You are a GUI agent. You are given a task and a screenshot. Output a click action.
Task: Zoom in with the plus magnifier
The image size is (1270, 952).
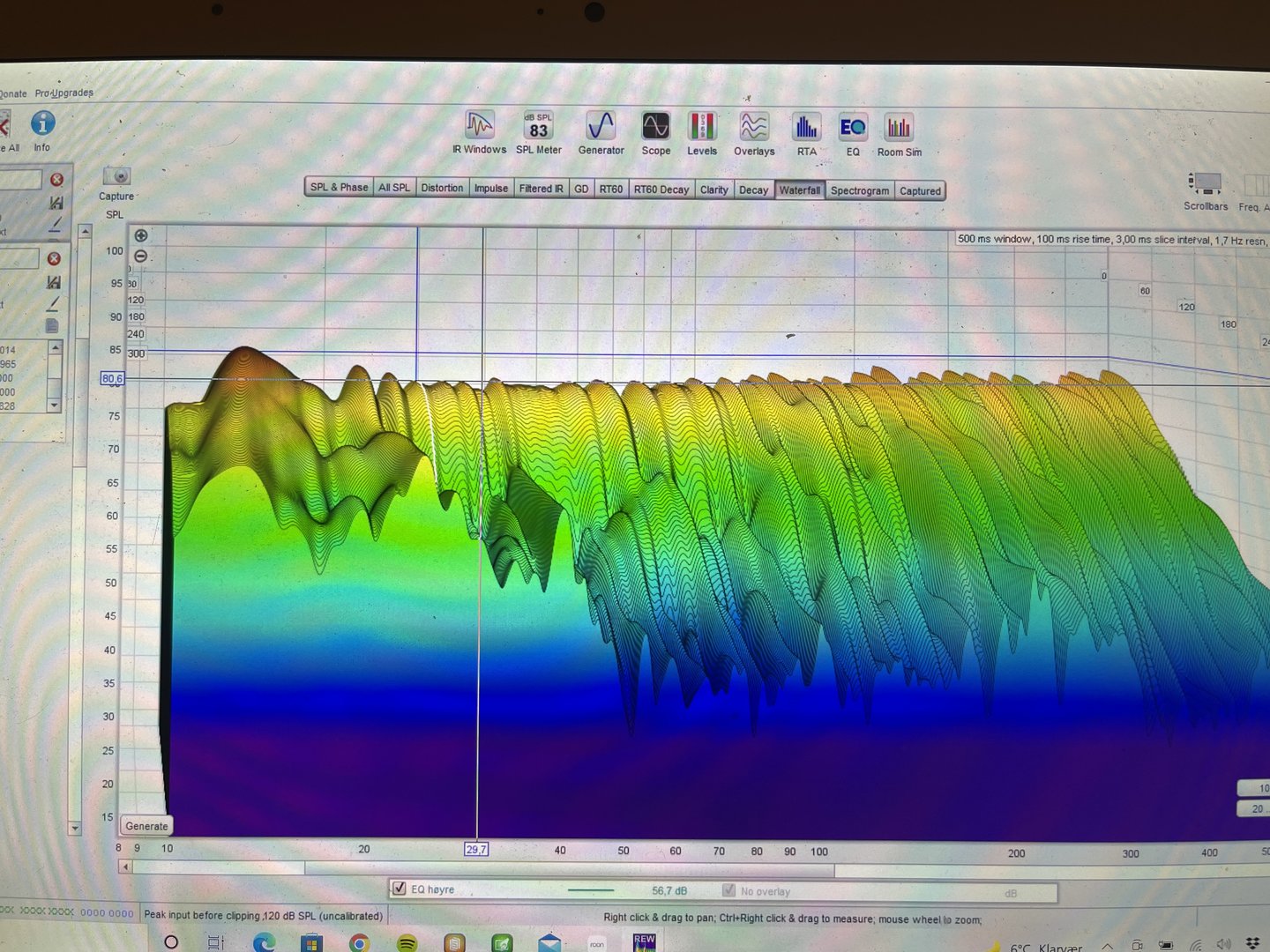141,235
